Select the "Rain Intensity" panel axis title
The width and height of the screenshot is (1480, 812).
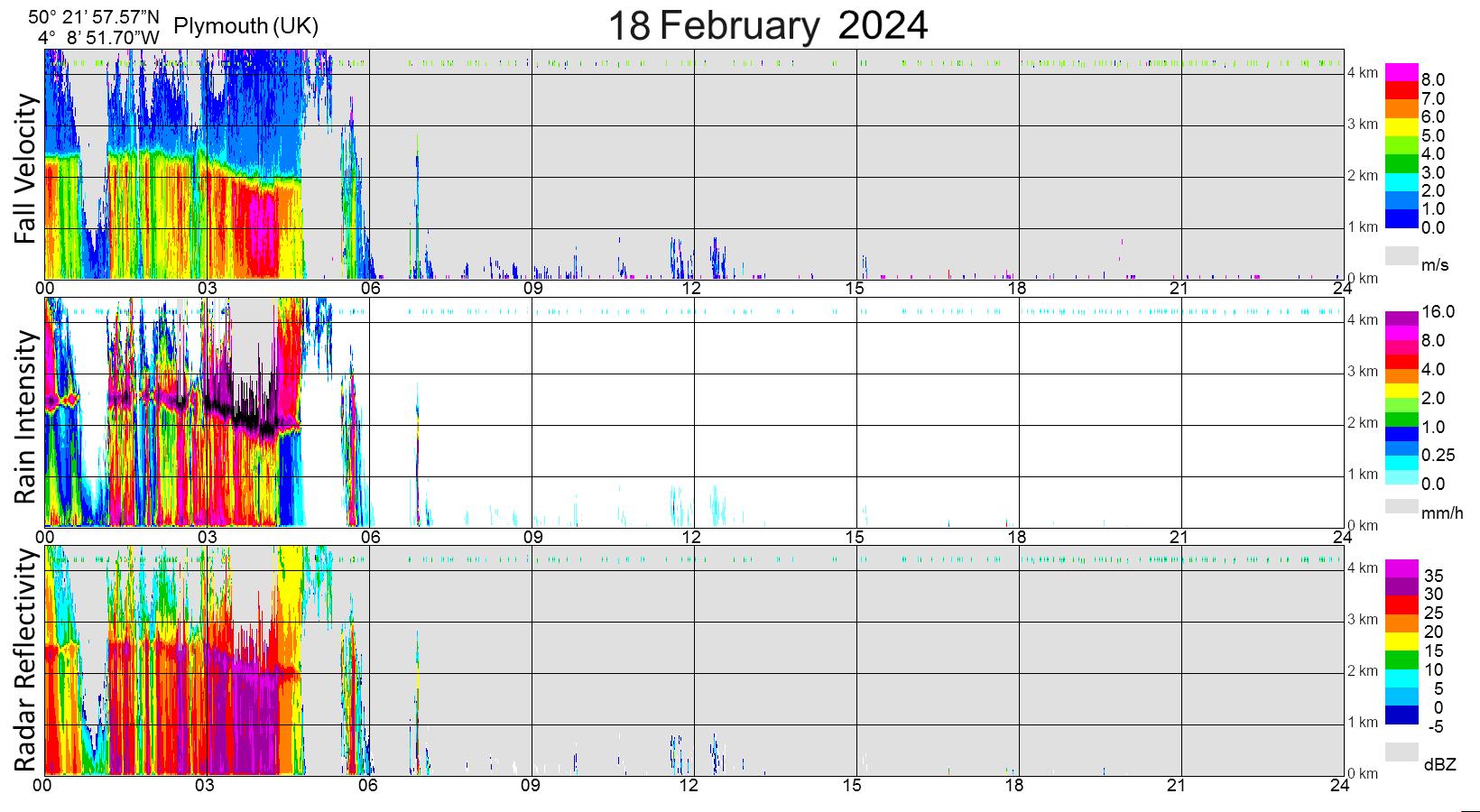27,417
